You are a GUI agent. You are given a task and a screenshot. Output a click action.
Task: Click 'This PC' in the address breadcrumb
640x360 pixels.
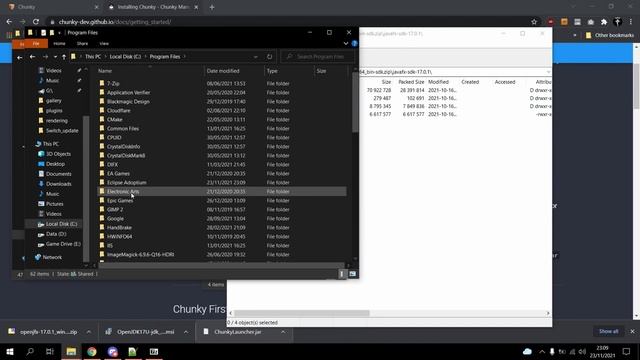click(93, 57)
